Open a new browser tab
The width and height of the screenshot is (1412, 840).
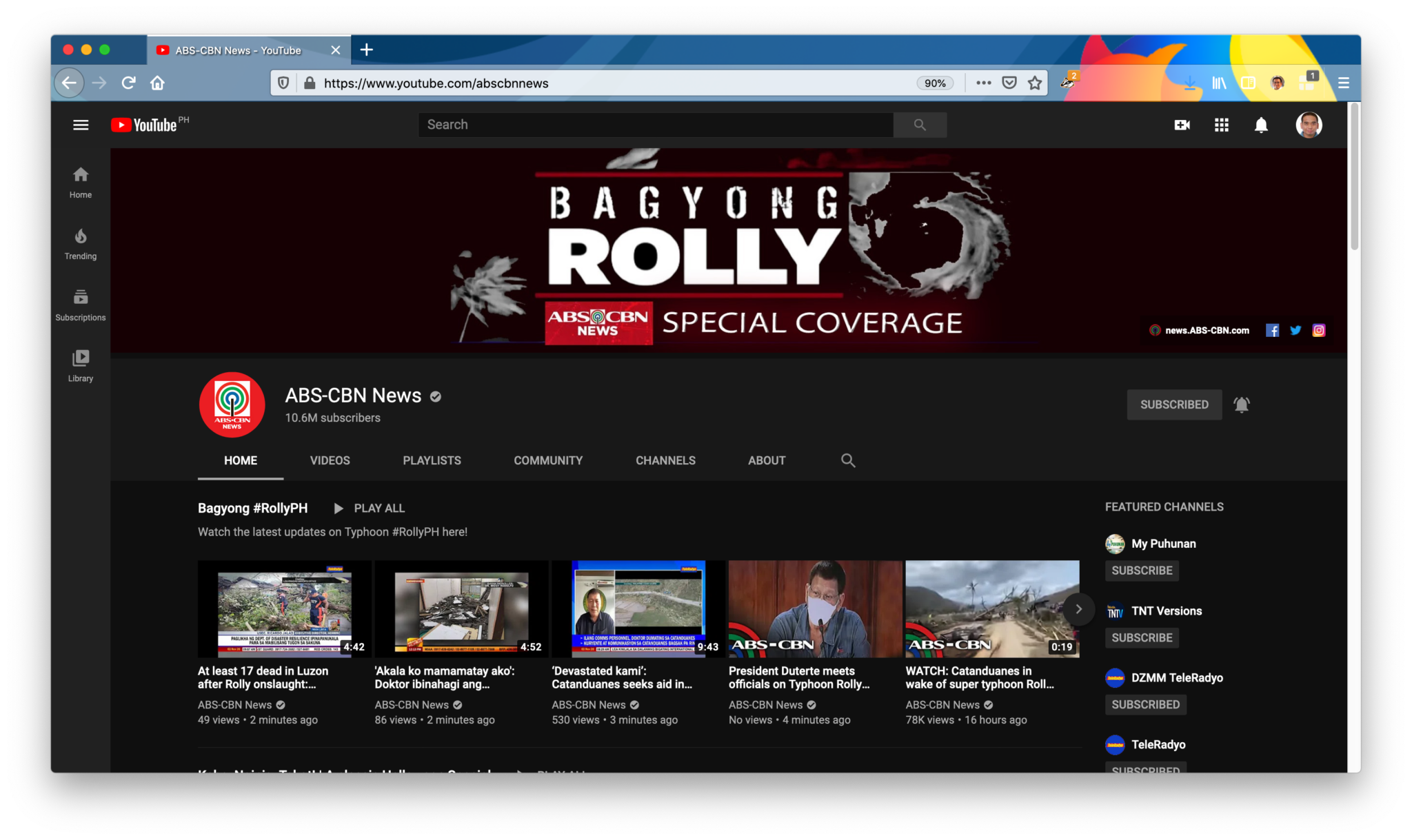(x=367, y=50)
